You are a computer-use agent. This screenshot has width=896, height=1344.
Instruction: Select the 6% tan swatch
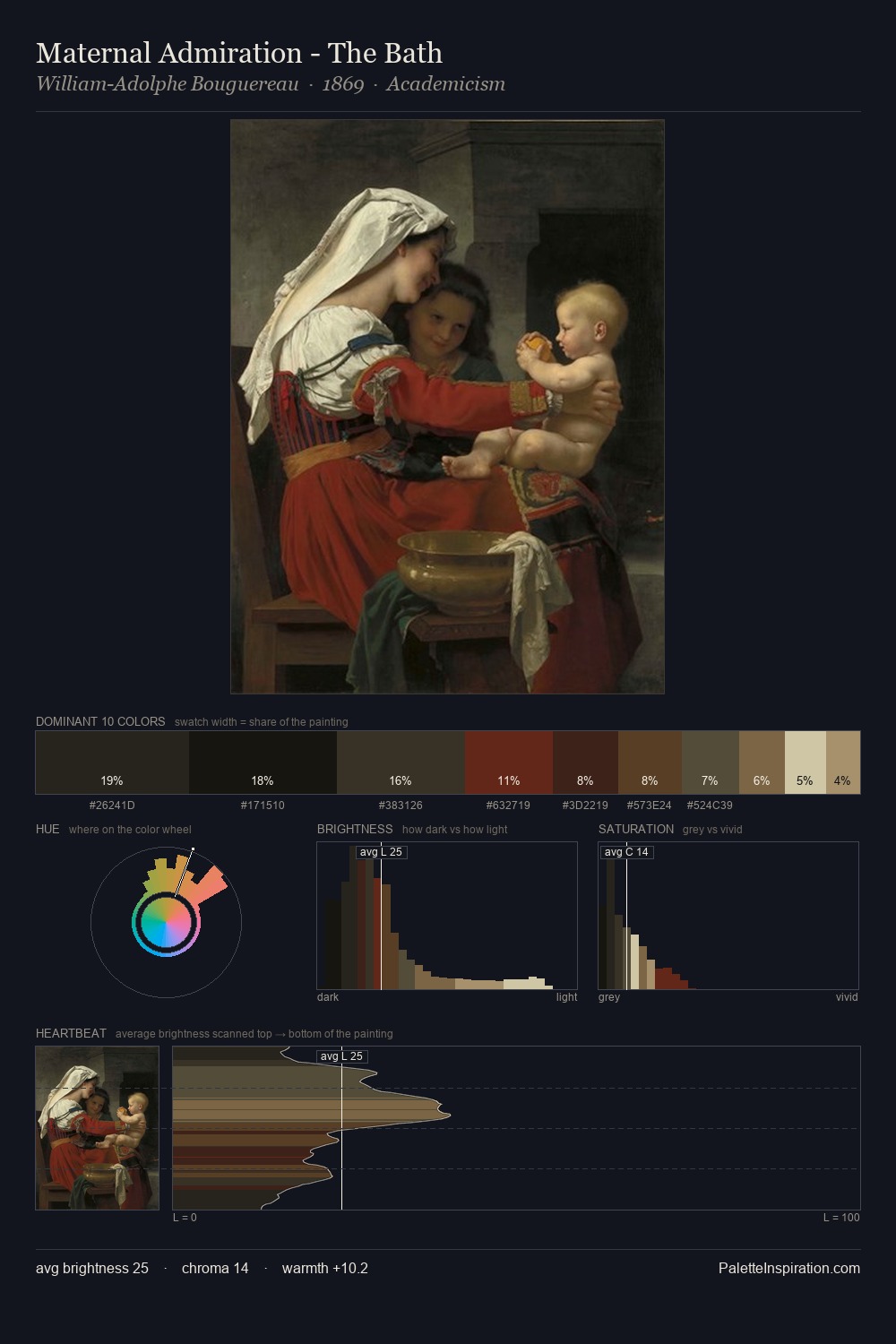(x=762, y=762)
